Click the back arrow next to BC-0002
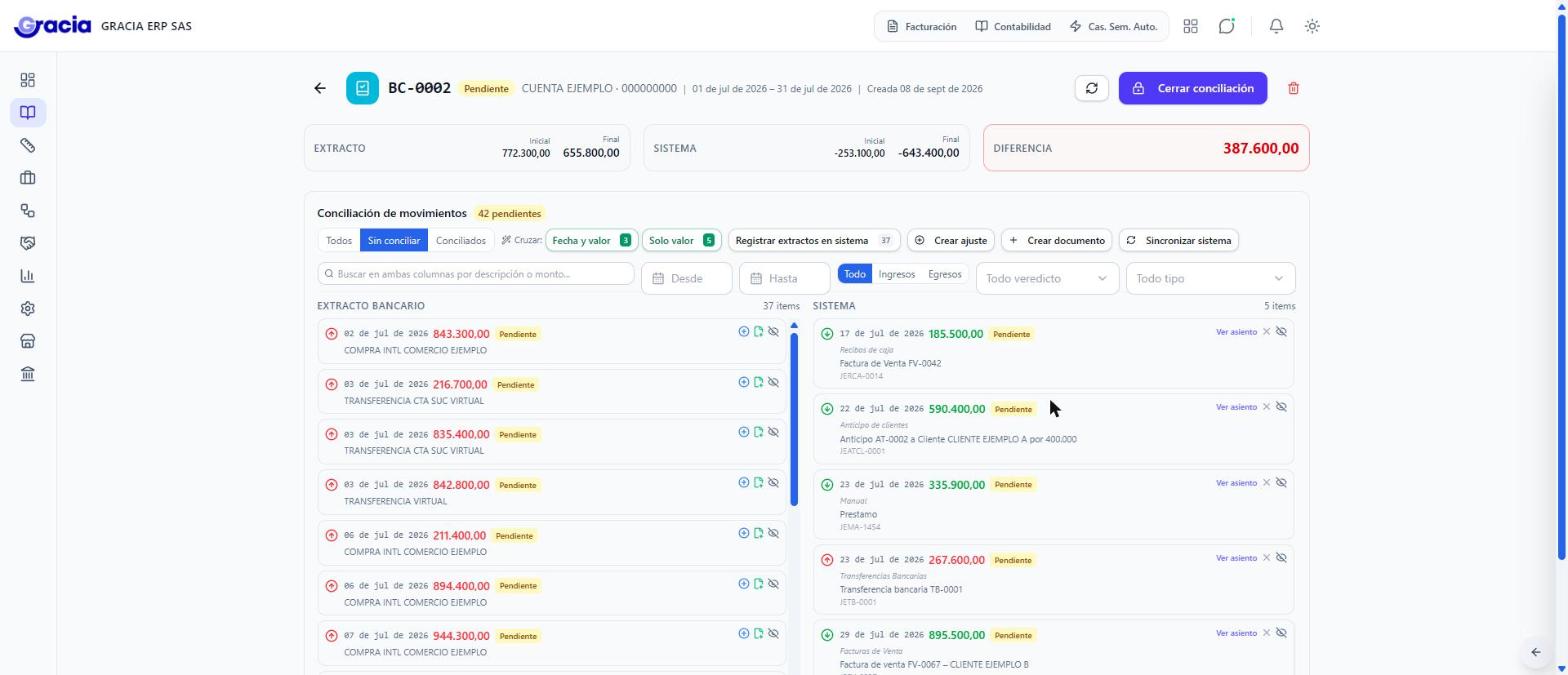Image resolution: width=1568 pixels, height=675 pixels. point(320,88)
